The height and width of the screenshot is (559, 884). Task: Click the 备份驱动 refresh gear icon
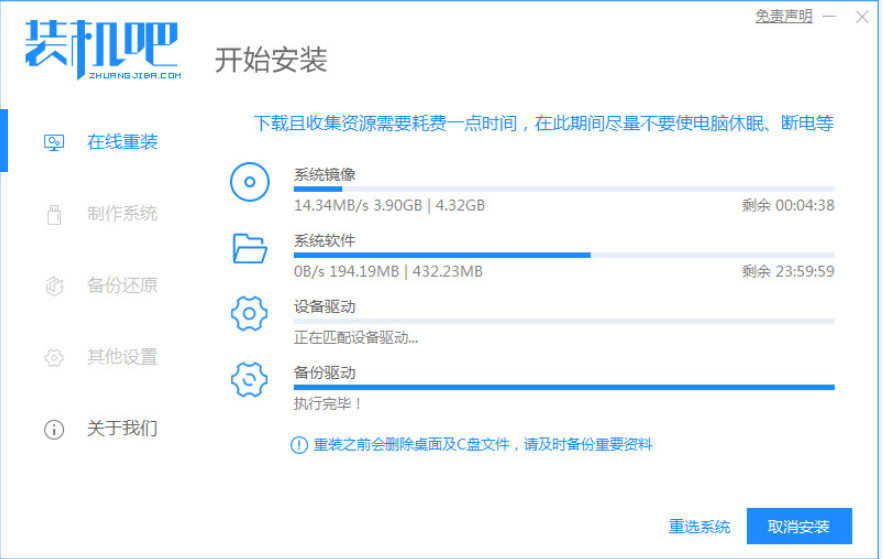click(x=249, y=380)
